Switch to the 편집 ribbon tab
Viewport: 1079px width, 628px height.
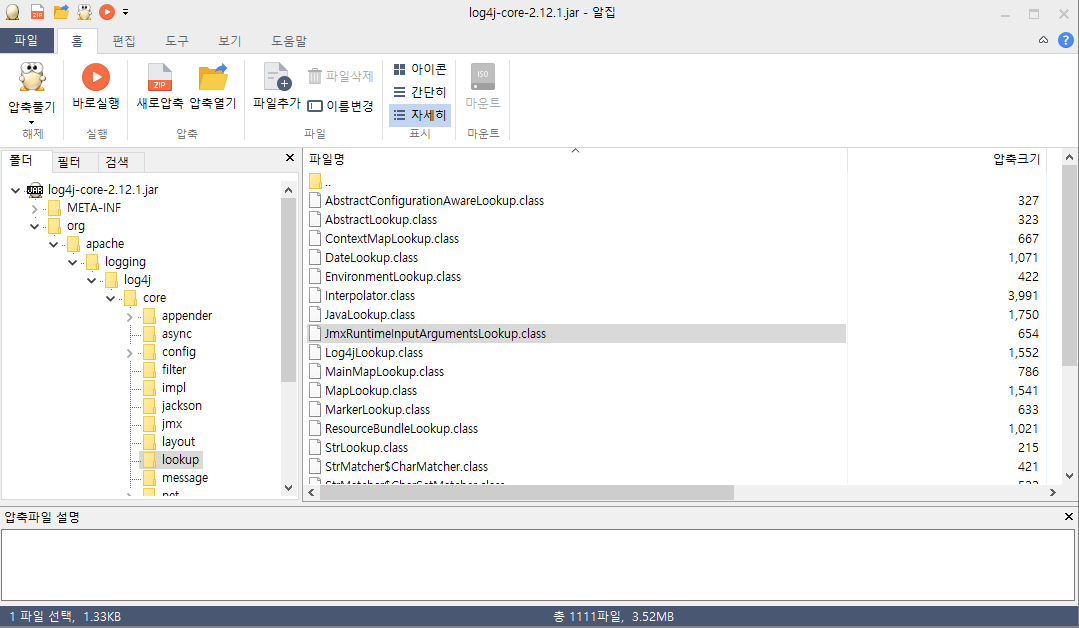coord(124,41)
